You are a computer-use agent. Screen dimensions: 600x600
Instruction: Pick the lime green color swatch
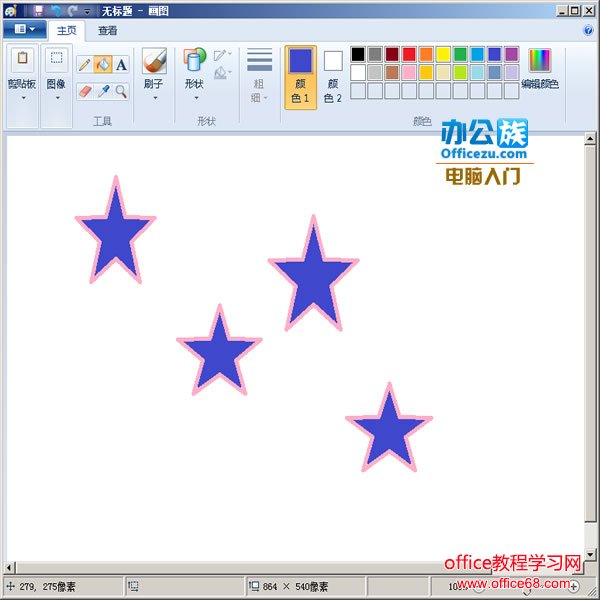(x=460, y=73)
